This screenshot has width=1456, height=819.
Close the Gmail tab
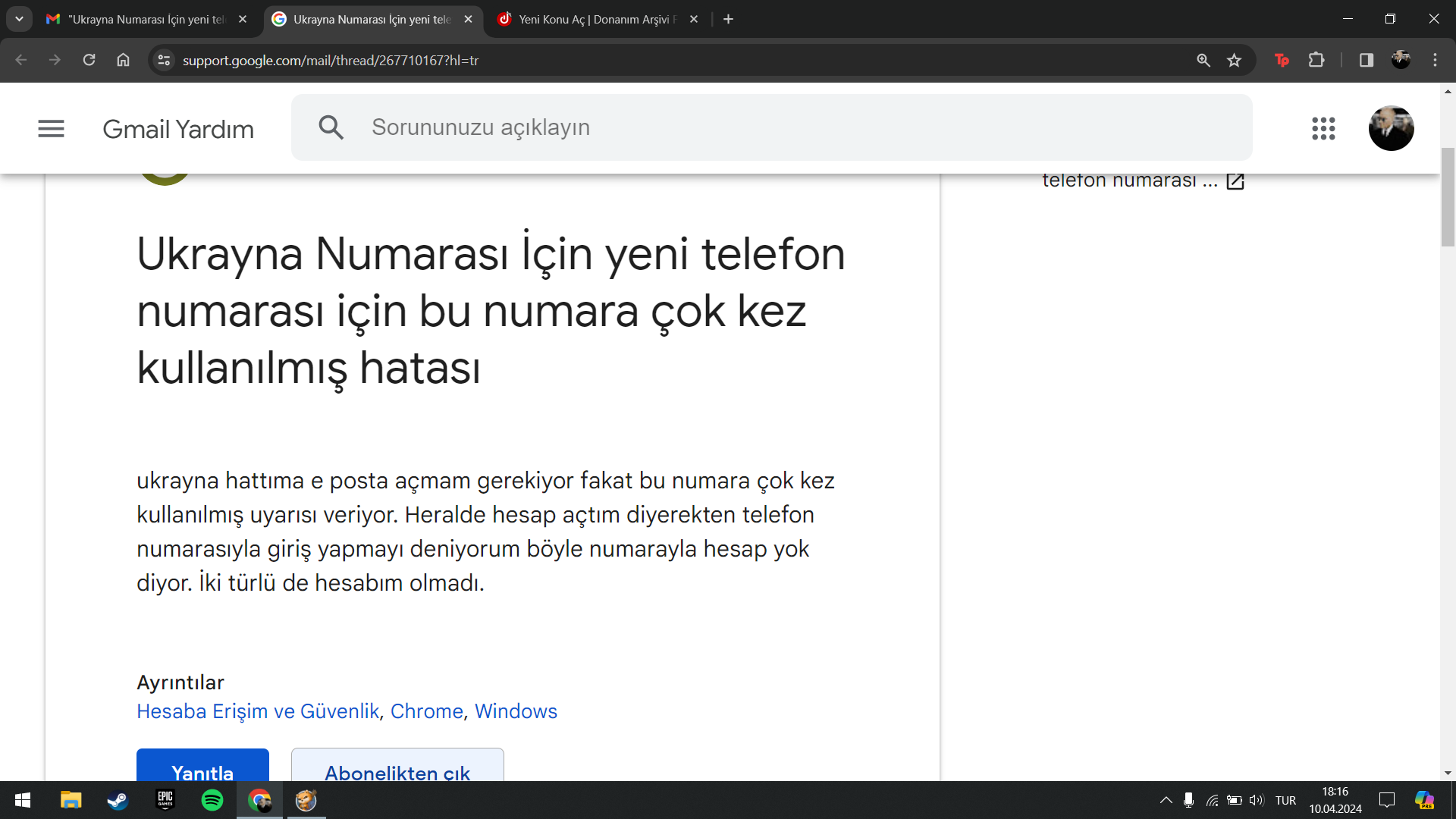(243, 19)
